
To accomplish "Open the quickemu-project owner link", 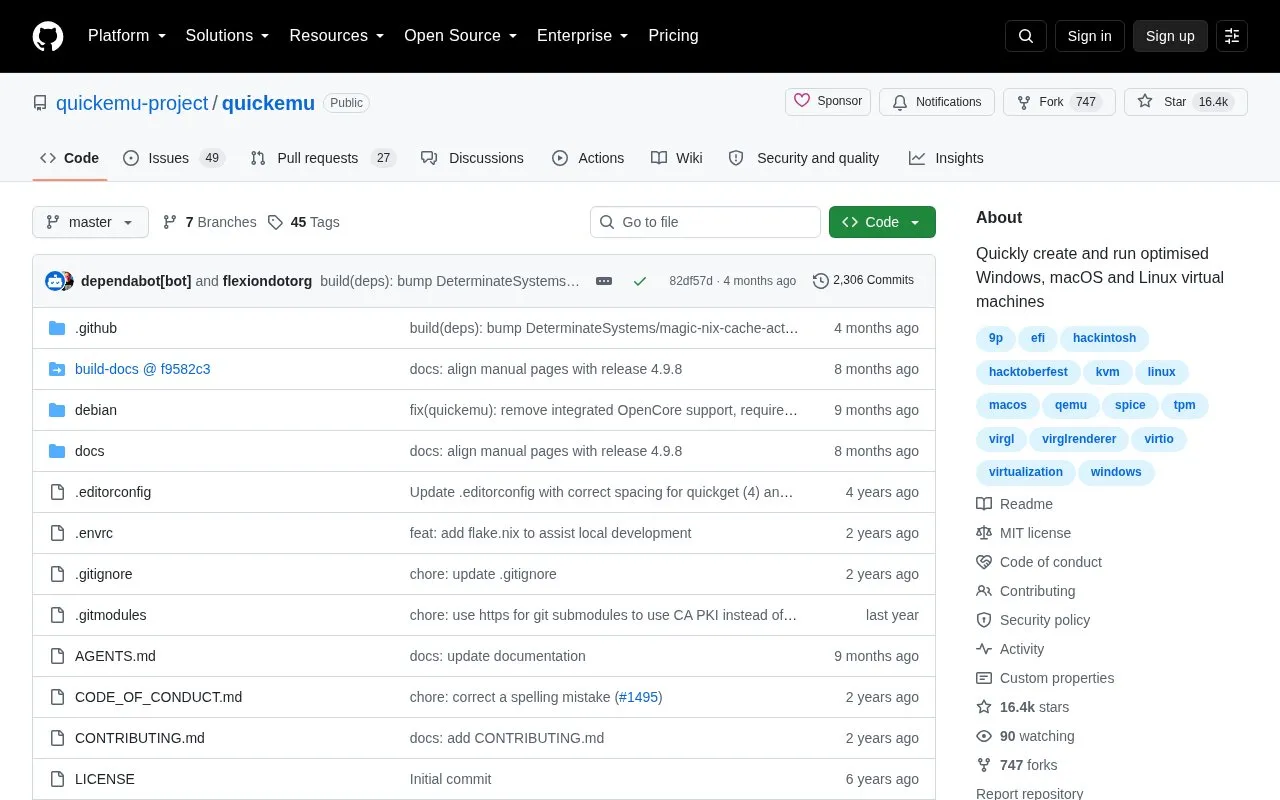I will pos(132,103).
